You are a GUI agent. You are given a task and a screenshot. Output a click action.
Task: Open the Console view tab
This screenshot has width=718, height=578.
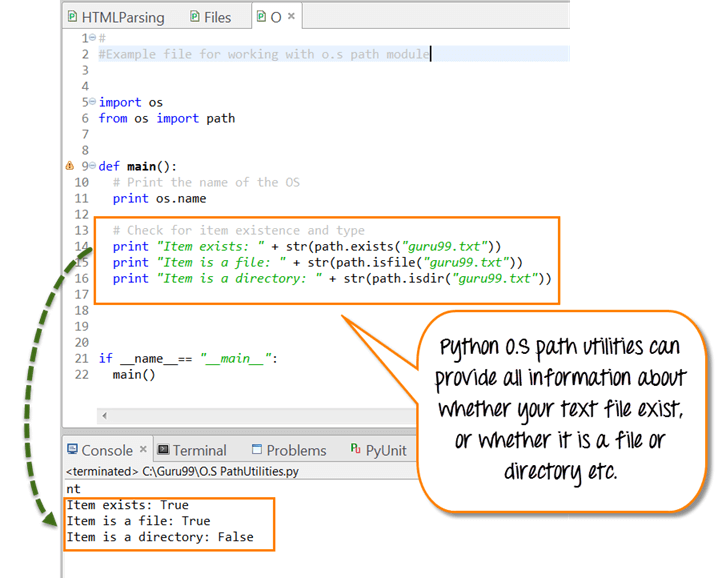[107, 450]
